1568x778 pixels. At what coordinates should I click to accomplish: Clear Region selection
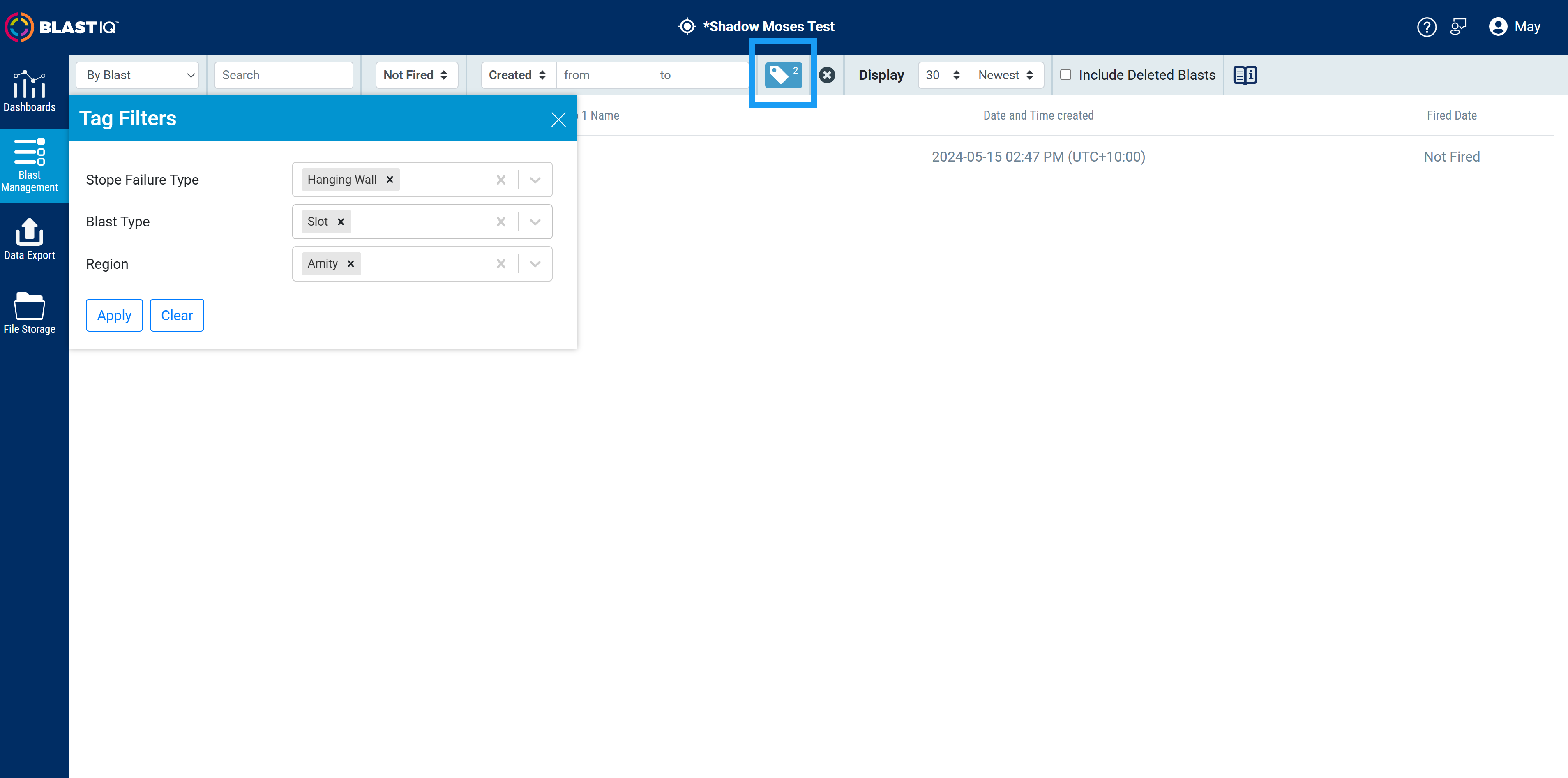point(501,263)
